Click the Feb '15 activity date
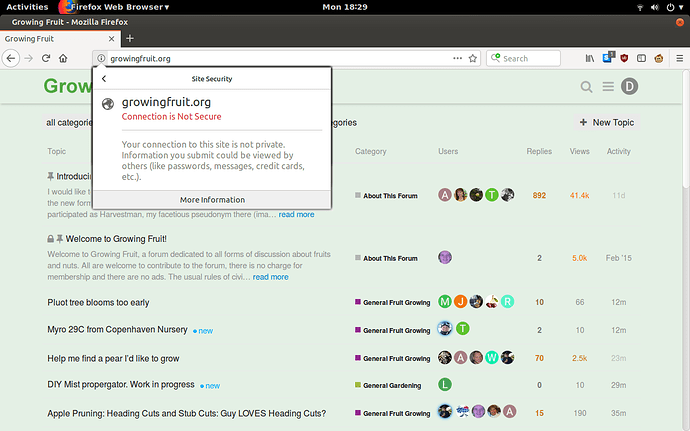This screenshot has width=690, height=431. point(618,258)
